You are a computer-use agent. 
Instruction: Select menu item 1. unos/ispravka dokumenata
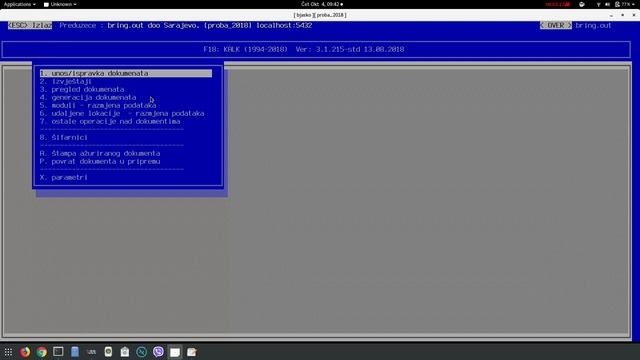126,73
